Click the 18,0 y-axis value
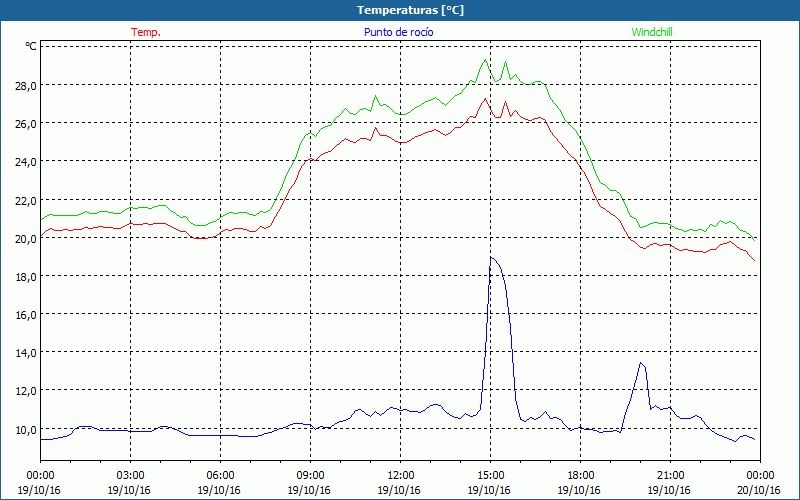This screenshot has width=800, height=500. pyautogui.click(x=26, y=277)
